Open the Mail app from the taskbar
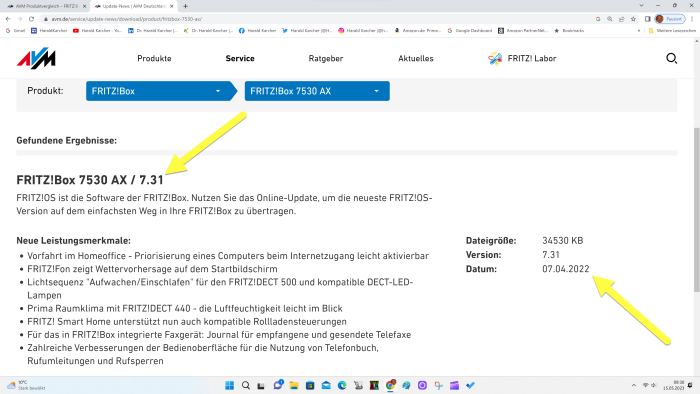 [x=326, y=386]
